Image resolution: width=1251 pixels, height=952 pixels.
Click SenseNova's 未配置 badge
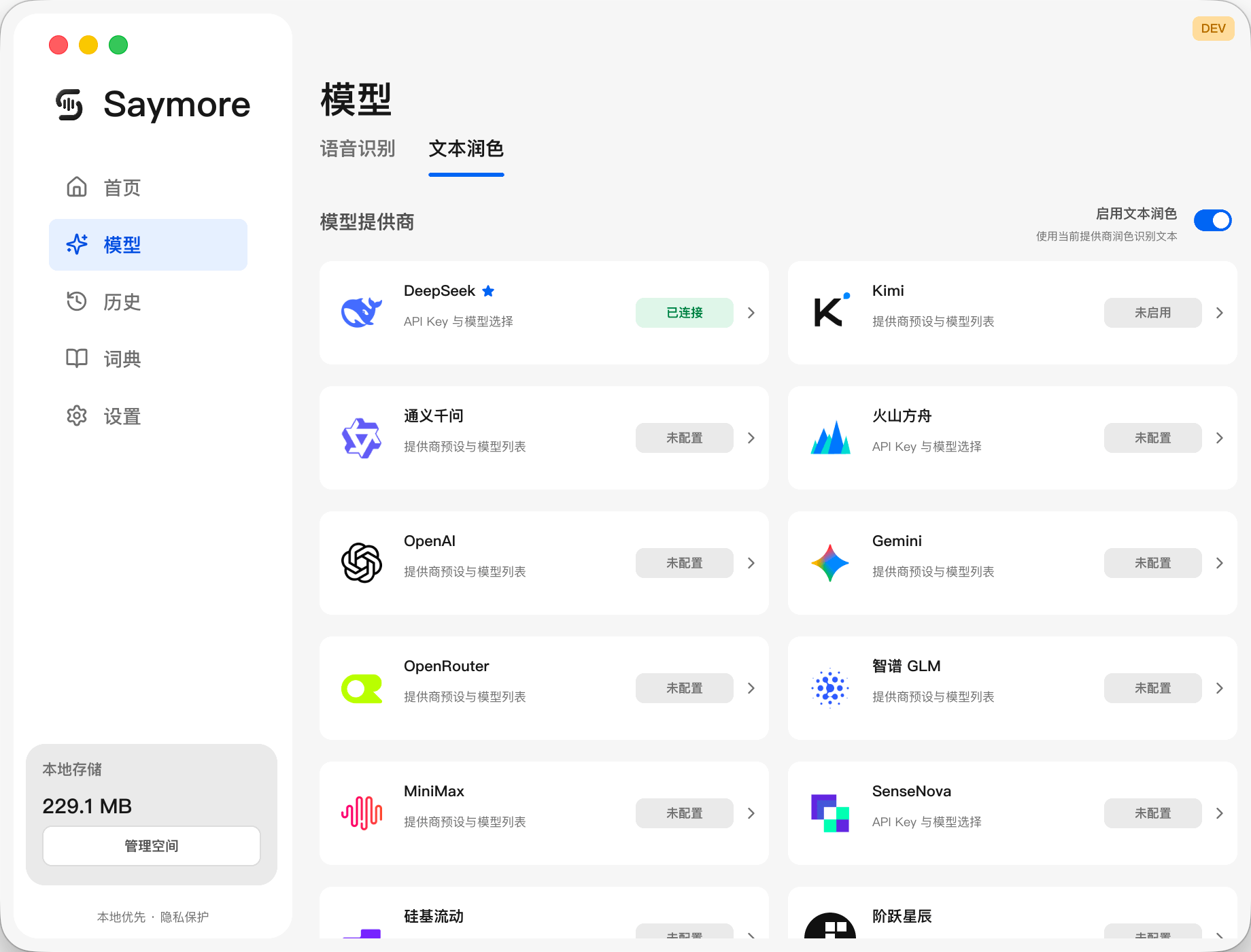[1153, 813]
